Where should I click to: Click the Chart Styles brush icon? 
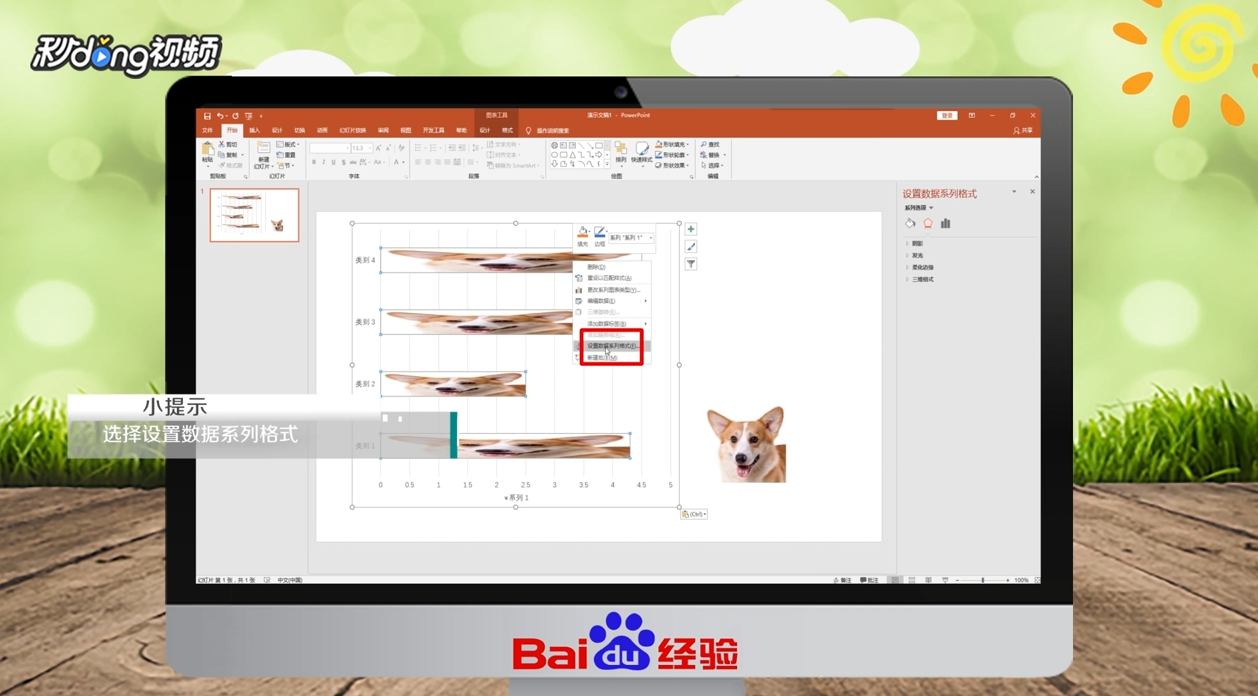pyautogui.click(x=691, y=247)
